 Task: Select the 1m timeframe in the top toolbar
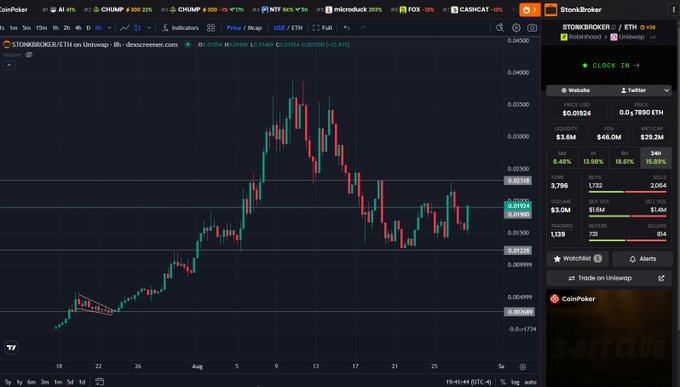click(x=13, y=28)
